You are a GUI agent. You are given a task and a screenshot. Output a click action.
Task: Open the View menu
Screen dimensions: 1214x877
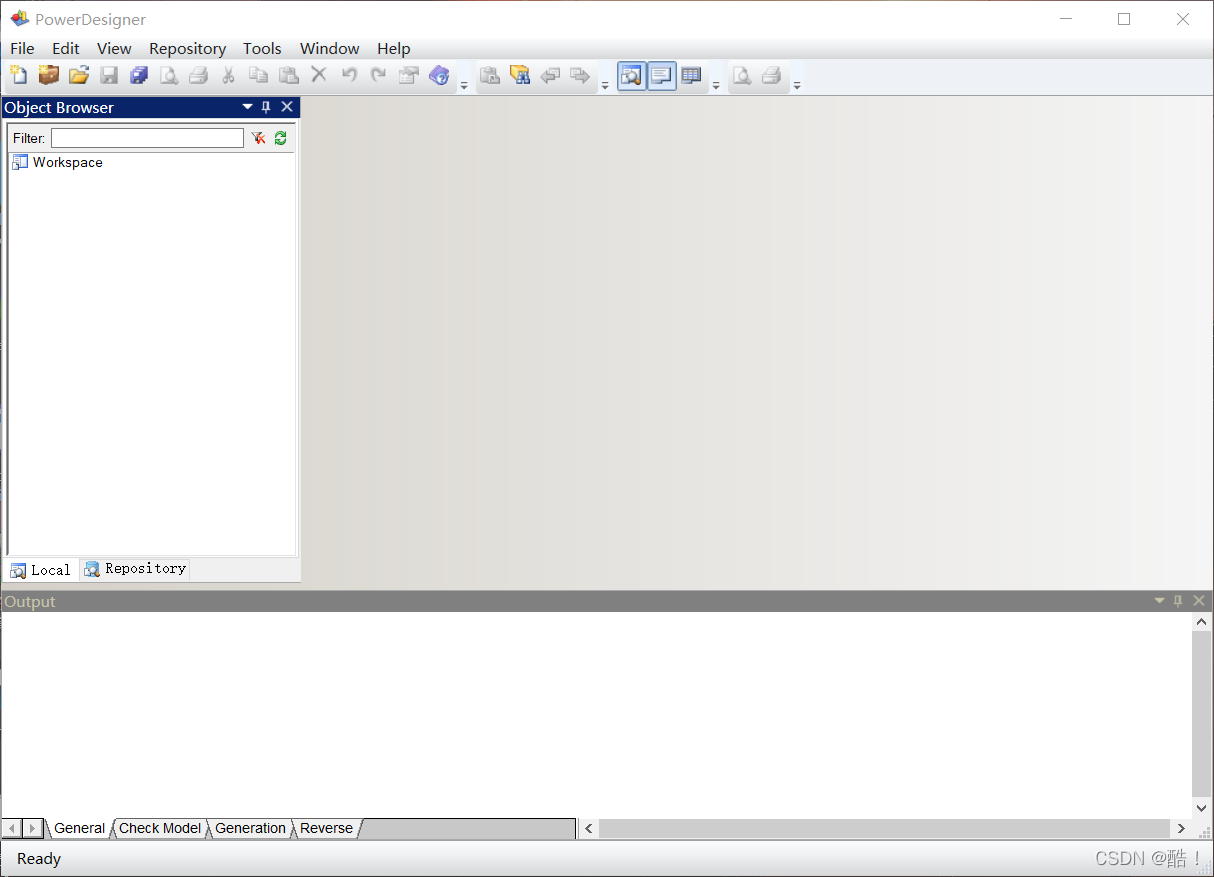click(x=114, y=48)
